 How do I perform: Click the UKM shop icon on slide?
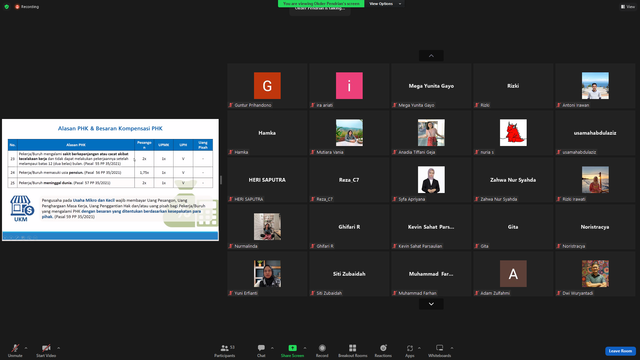click(22, 208)
